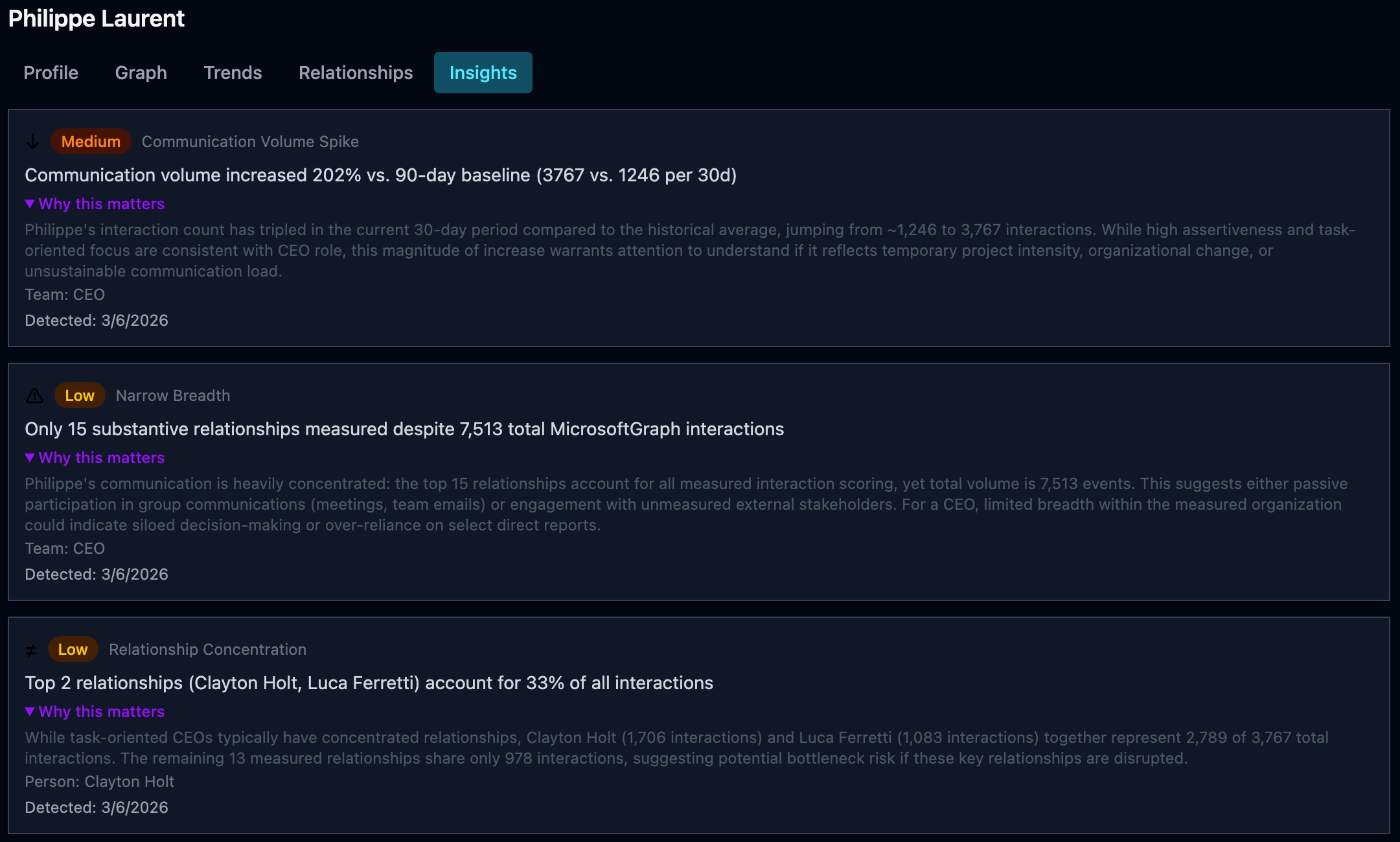This screenshot has height=842, width=1400.
Task: Select the active Insights tab
Action: point(483,73)
